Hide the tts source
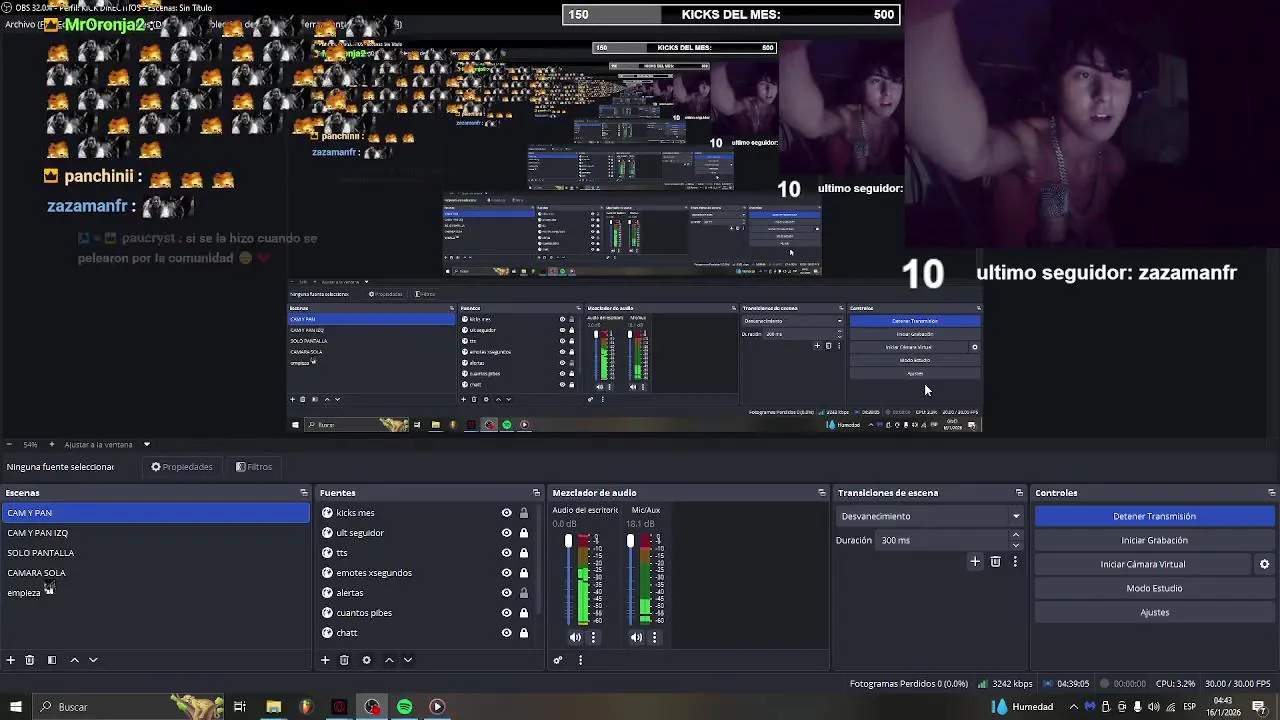The height and width of the screenshot is (720, 1280). click(x=506, y=553)
